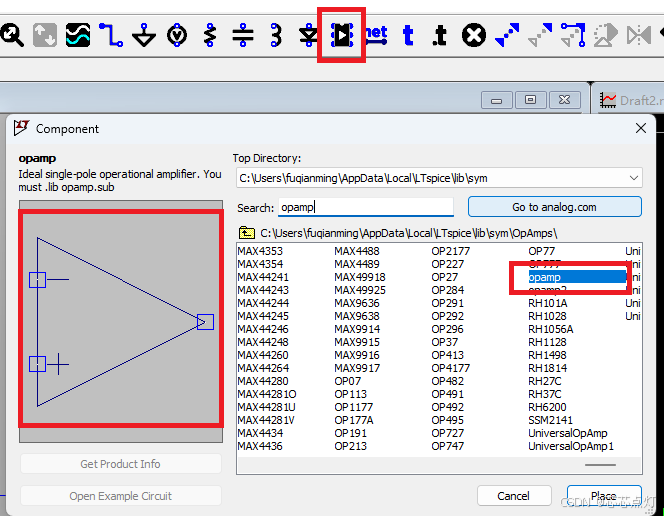Image resolution: width=664 pixels, height=516 pixels.
Task: Select the blue drag tool icon
Action: (x=573, y=35)
